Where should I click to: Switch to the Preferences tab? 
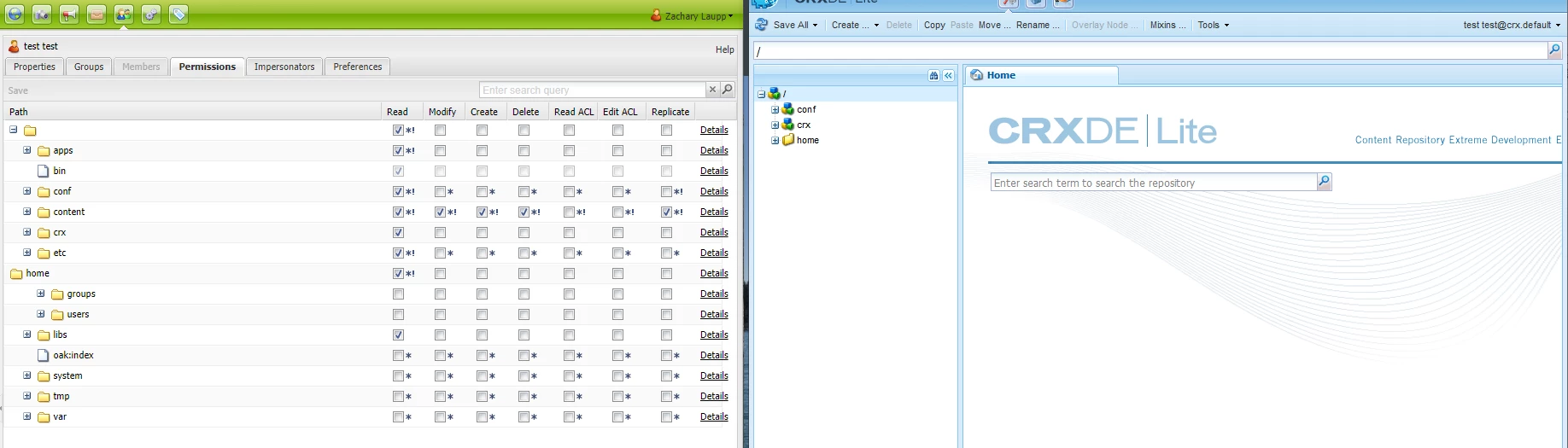[358, 67]
